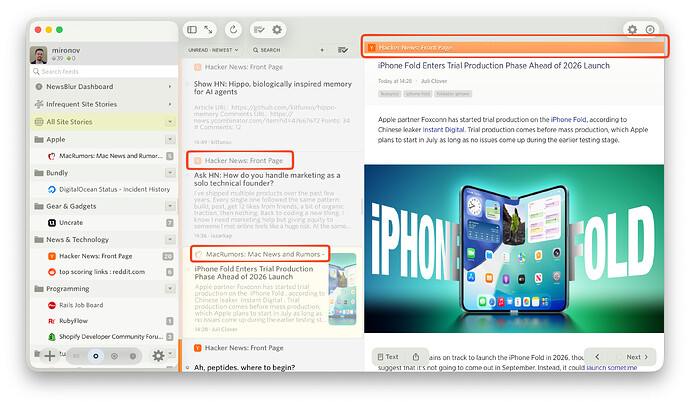
Task: Follow the iPhone Fold link in article
Action: (x=568, y=119)
